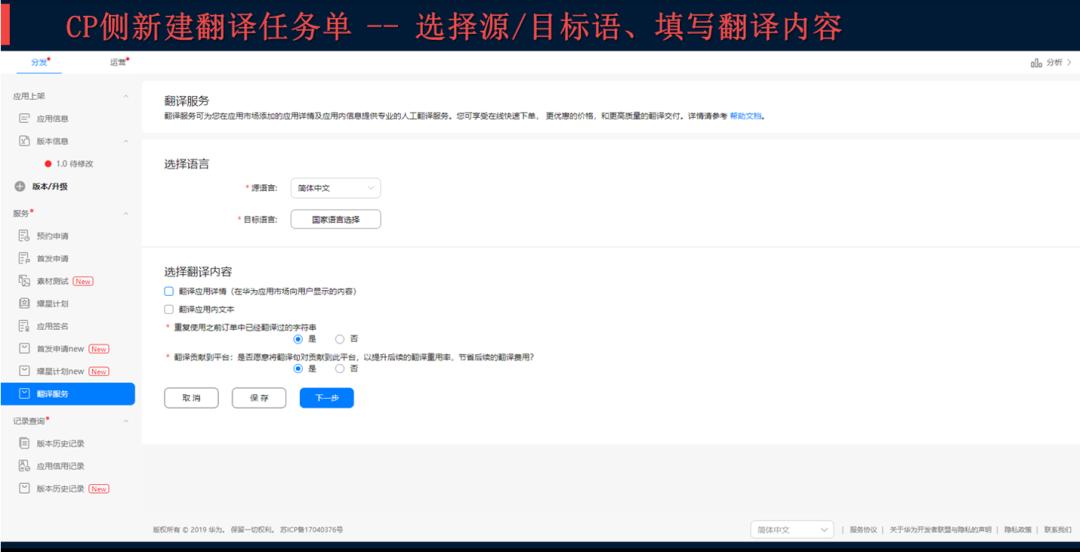Click the New badge beside 素材测试
Screen dimensions: 1080x552
pos(83,281)
